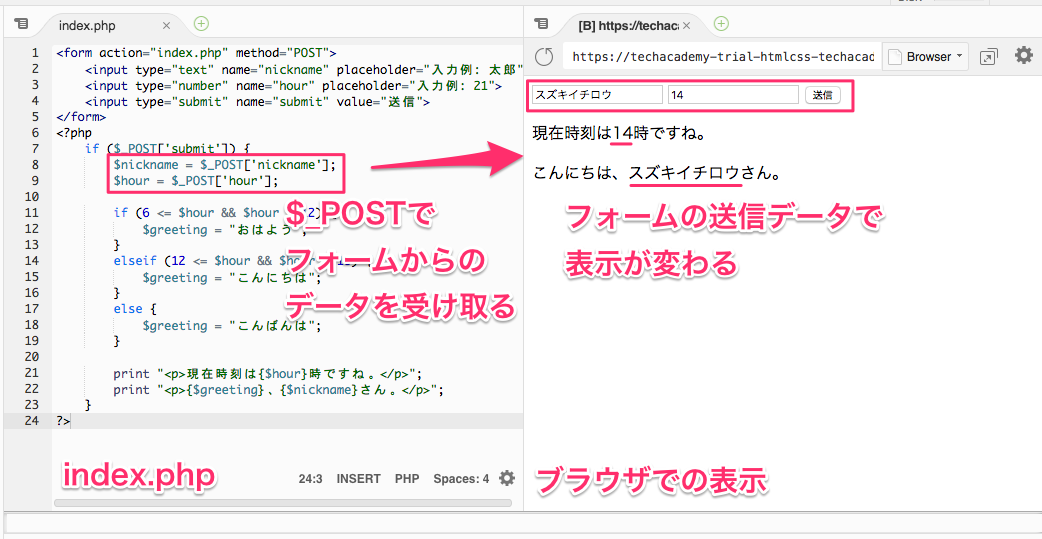Open the pane menu icon in the preview pane
1042x539 pixels.
coord(542,24)
